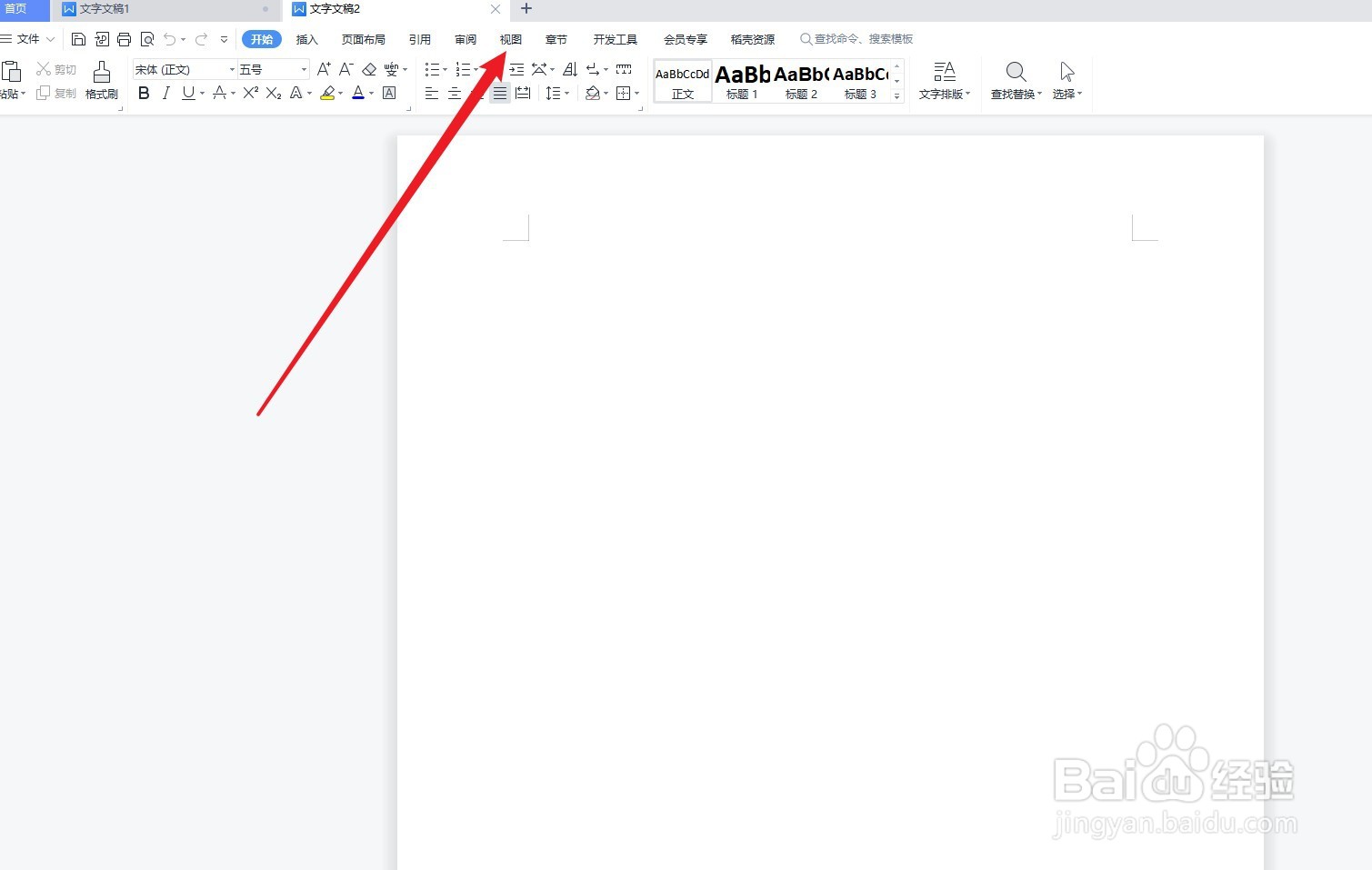Switch to 引用 tab
Viewport: 1372px width, 870px height.
click(x=420, y=39)
